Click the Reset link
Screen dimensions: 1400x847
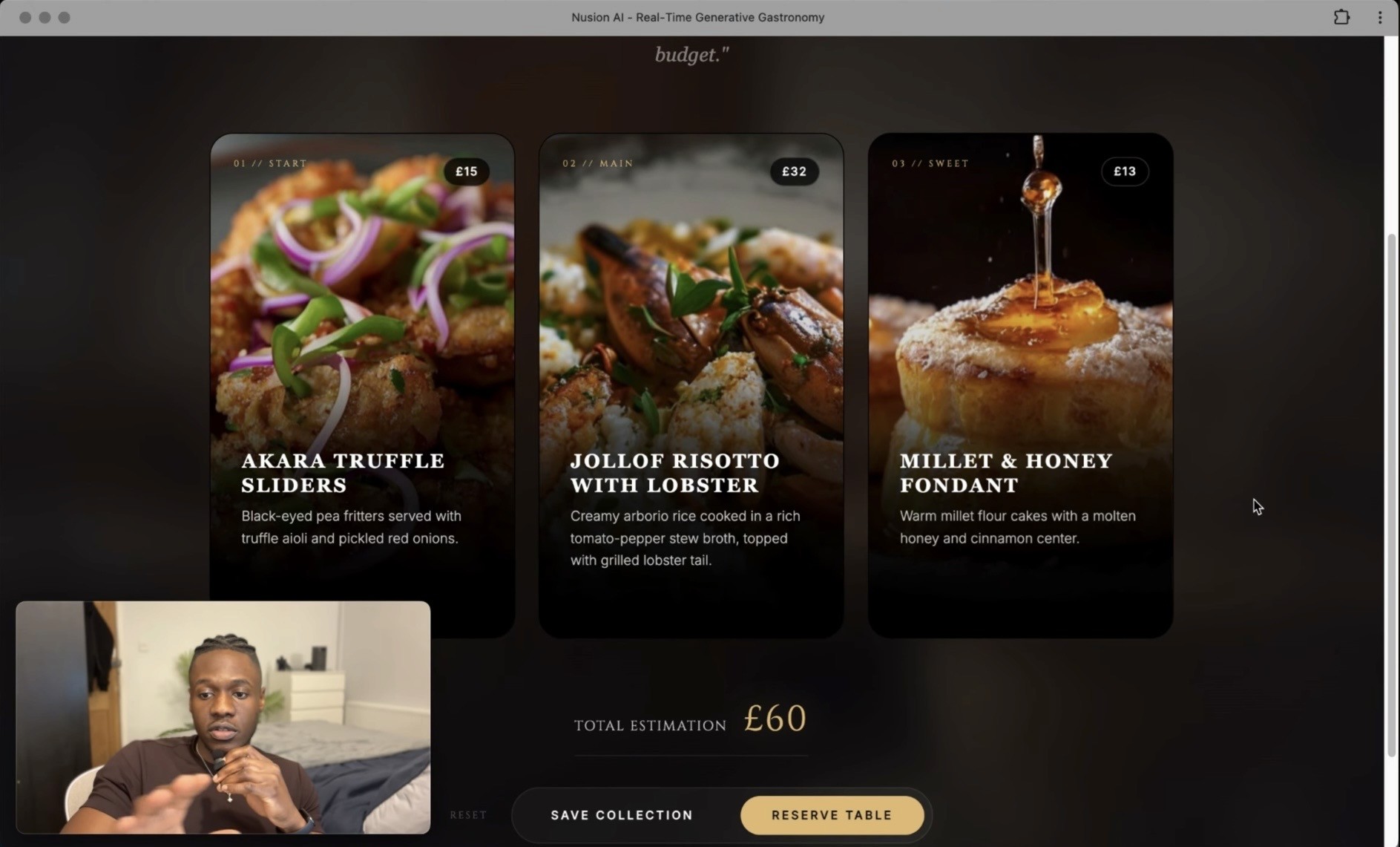(468, 815)
